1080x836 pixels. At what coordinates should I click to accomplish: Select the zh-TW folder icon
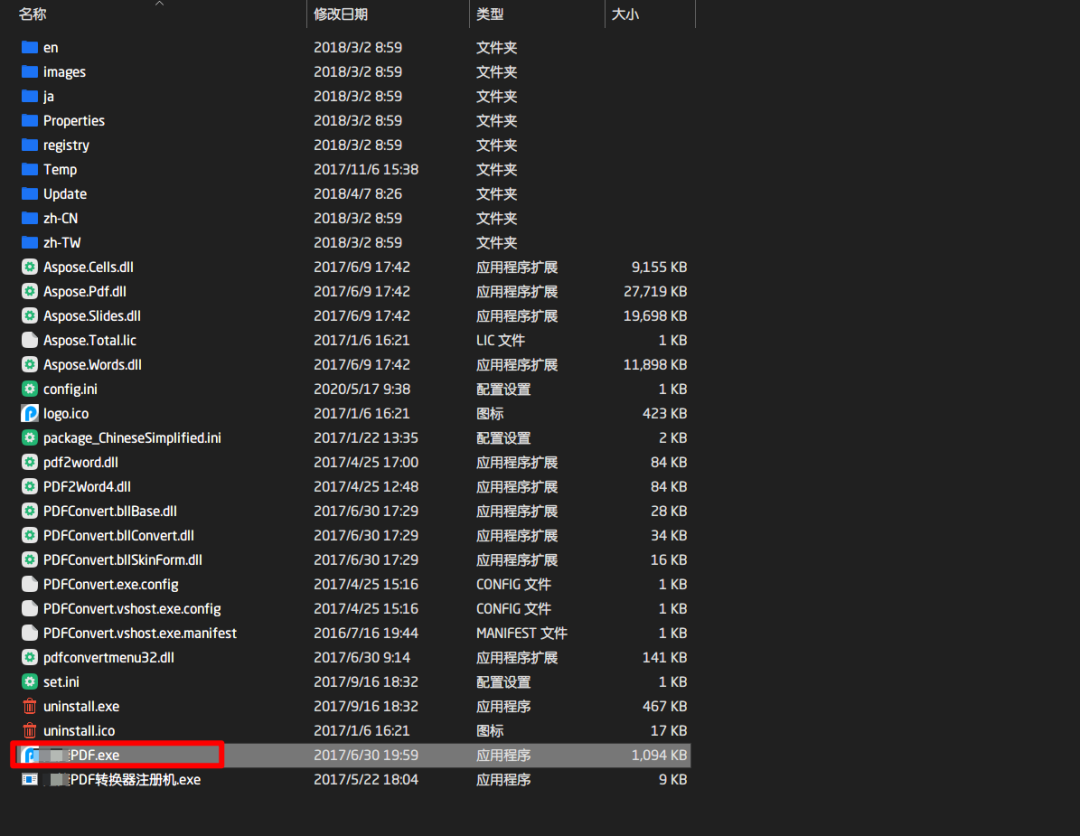click(x=30, y=242)
